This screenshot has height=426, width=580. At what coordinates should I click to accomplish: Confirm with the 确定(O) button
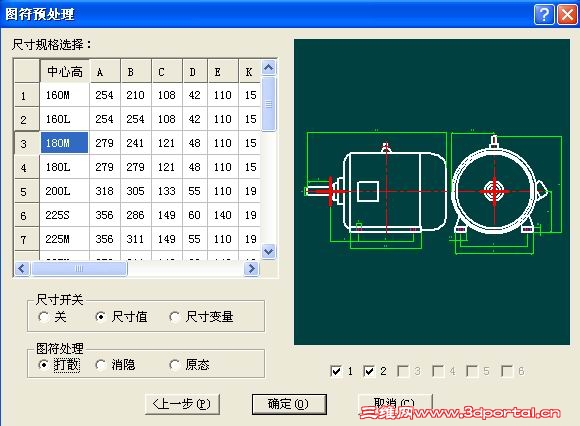pos(289,404)
